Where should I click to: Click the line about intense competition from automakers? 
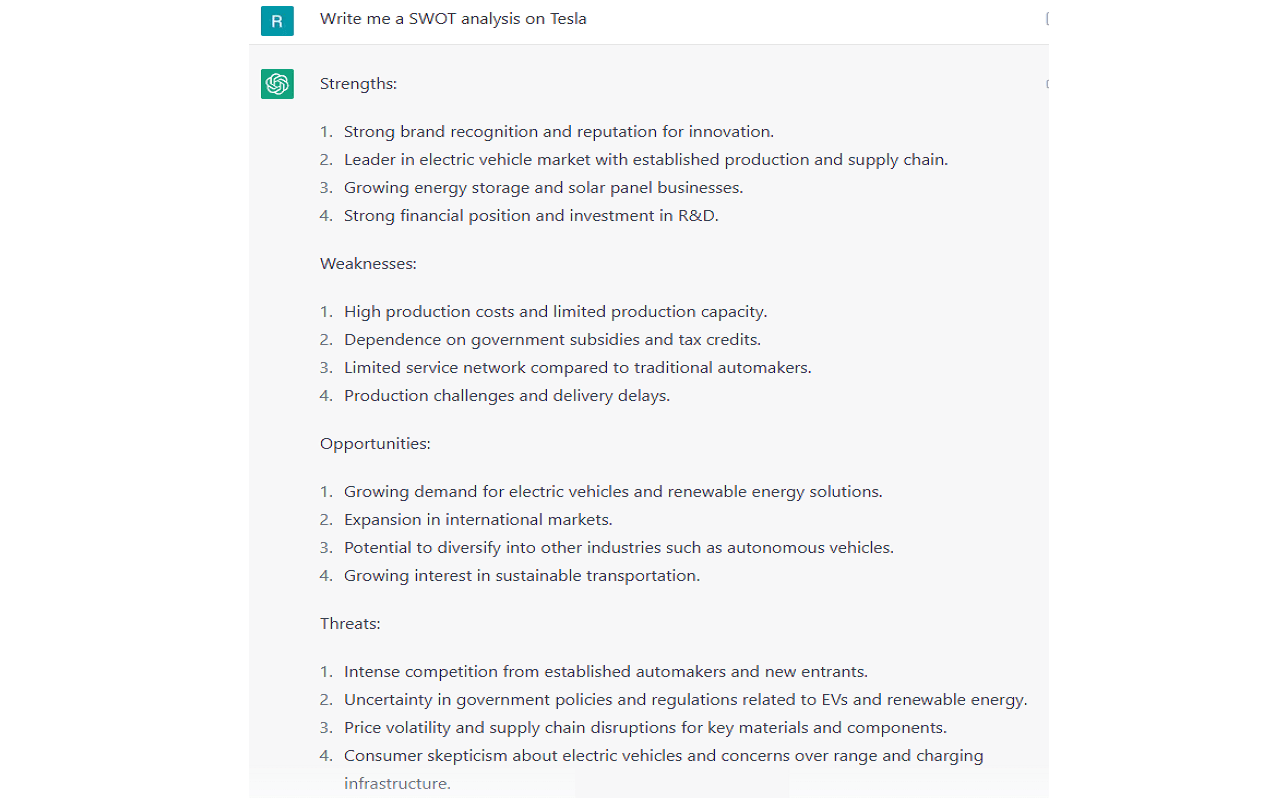[605, 672]
